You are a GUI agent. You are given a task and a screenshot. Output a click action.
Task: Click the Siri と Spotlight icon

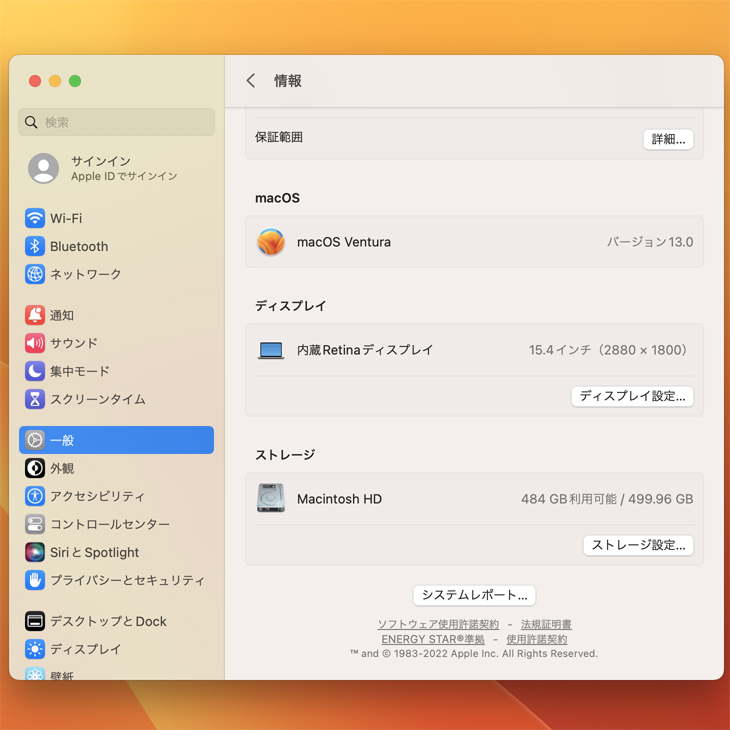(34, 552)
